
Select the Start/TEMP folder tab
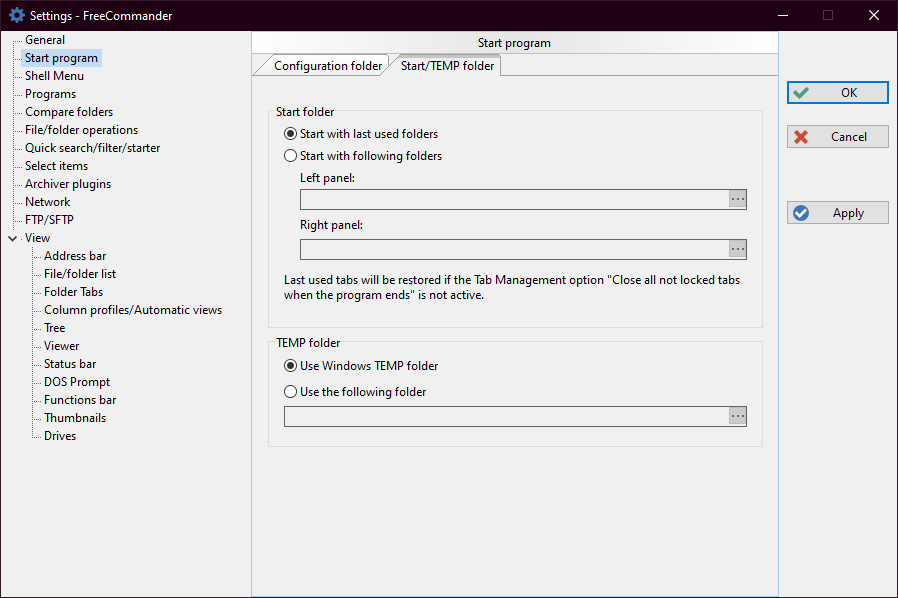(447, 66)
